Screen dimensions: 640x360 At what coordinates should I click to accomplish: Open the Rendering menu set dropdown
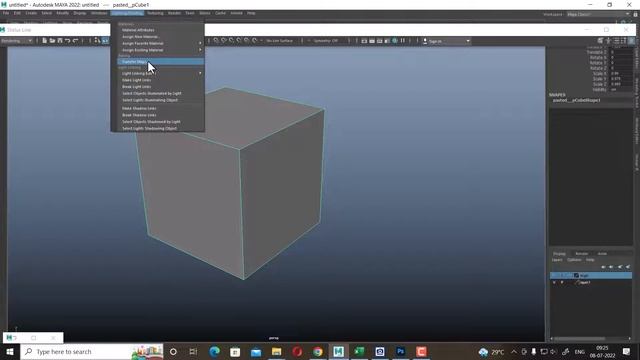point(17,41)
